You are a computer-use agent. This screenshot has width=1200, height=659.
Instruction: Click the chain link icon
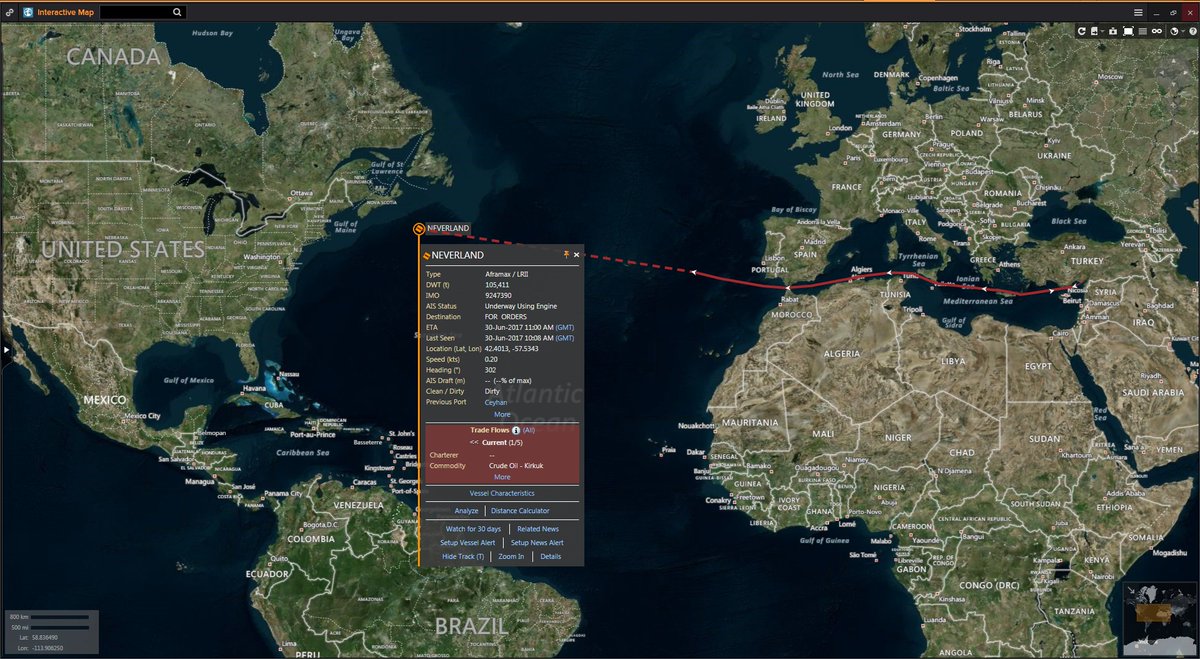tap(1157, 31)
